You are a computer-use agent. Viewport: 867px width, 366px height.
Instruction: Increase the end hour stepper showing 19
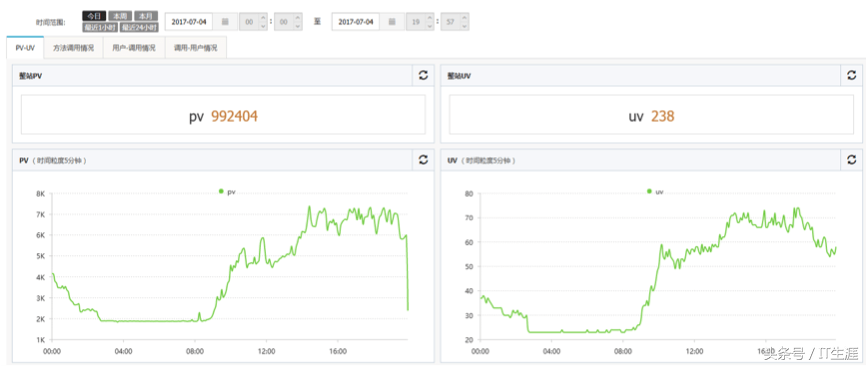tap(430, 18)
